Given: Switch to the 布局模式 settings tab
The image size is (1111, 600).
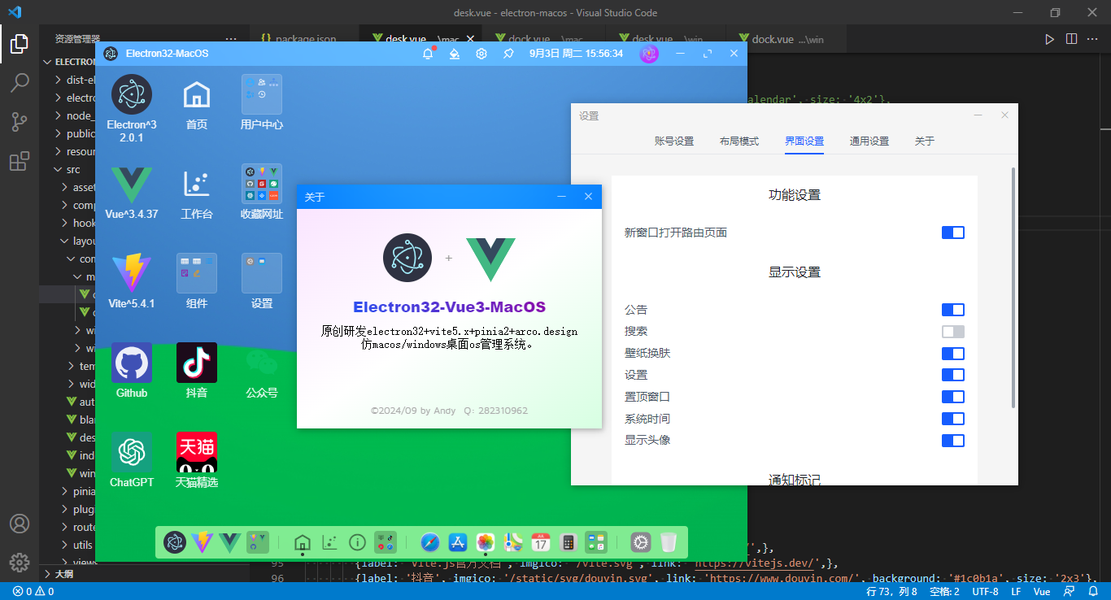Looking at the screenshot, I should tap(739, 141).
